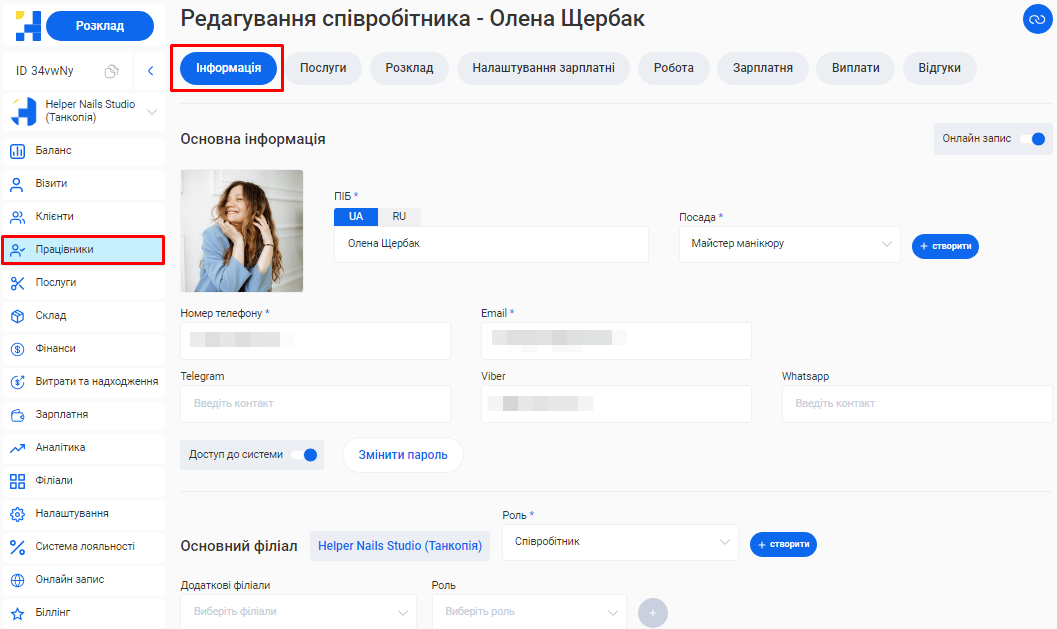Expand the Посада dropdown
Viewport: 1057px width, 629px height.
pyautogui.click(x=789, y=244)
